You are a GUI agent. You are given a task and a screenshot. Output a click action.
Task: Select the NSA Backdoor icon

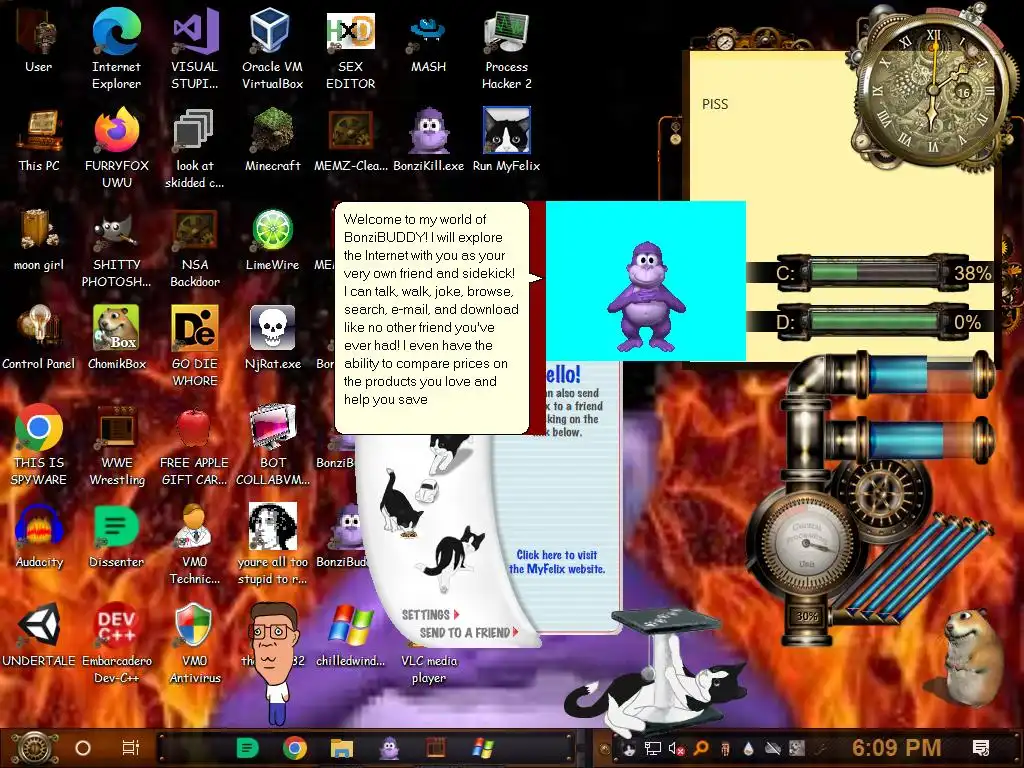tap(195, 247)
